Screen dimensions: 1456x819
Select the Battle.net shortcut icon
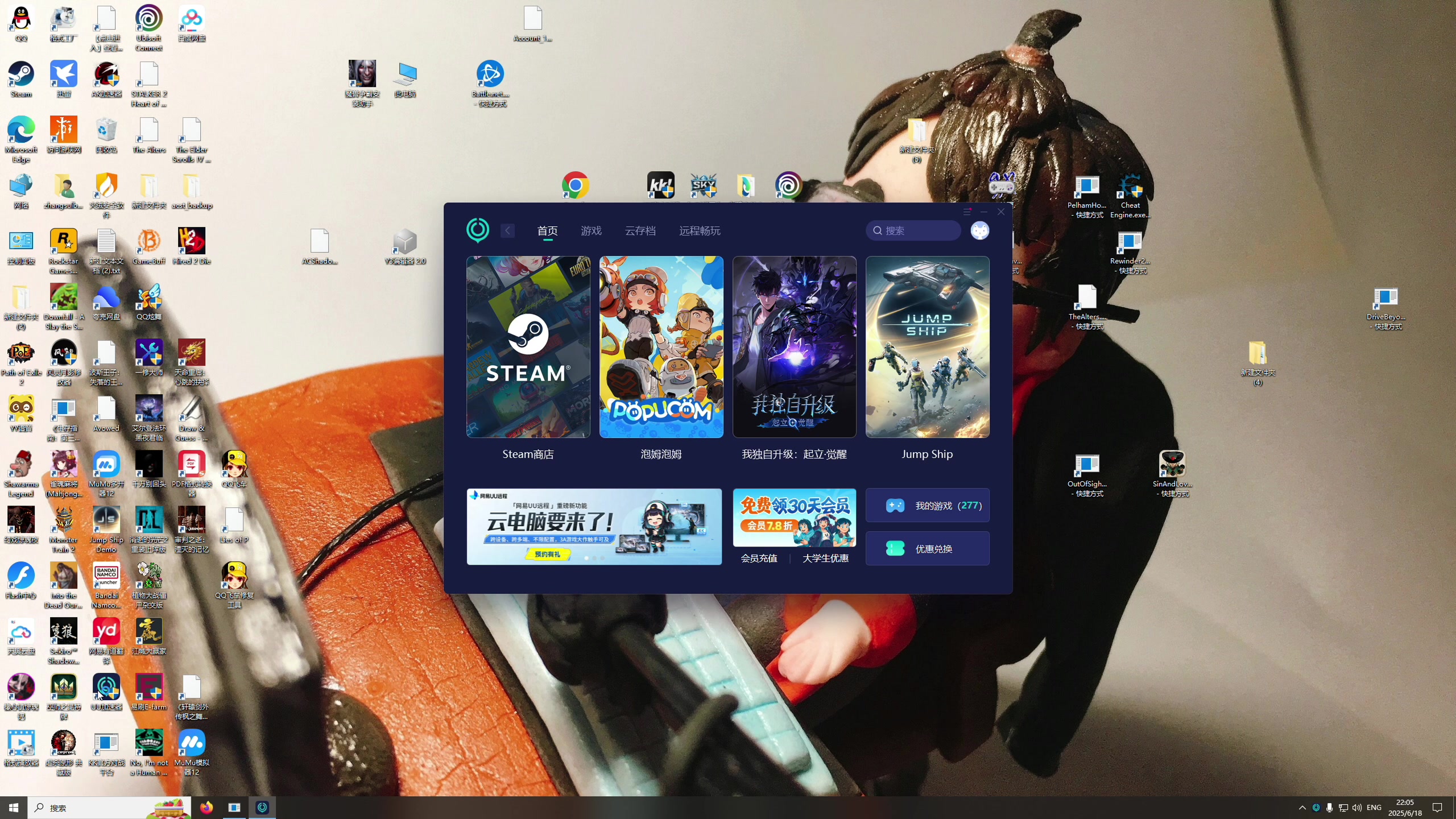(490, 83)
